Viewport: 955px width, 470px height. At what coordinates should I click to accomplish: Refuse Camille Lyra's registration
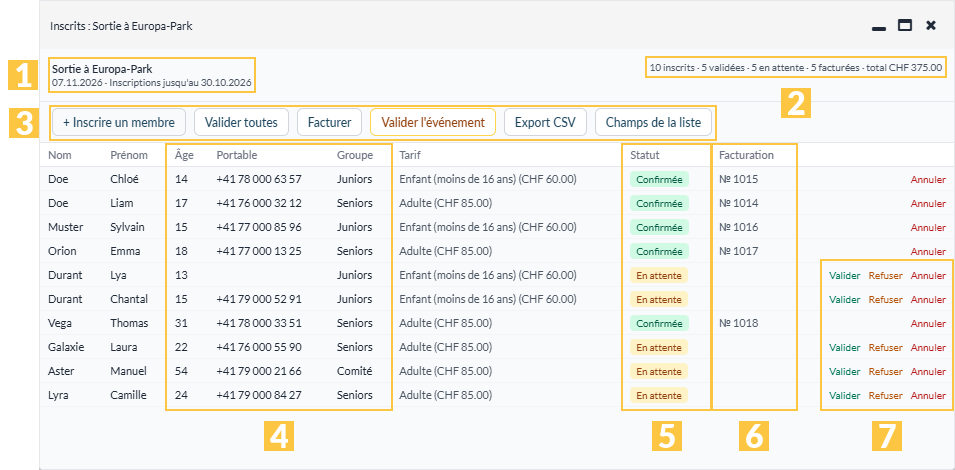click(x=886, y=396)
